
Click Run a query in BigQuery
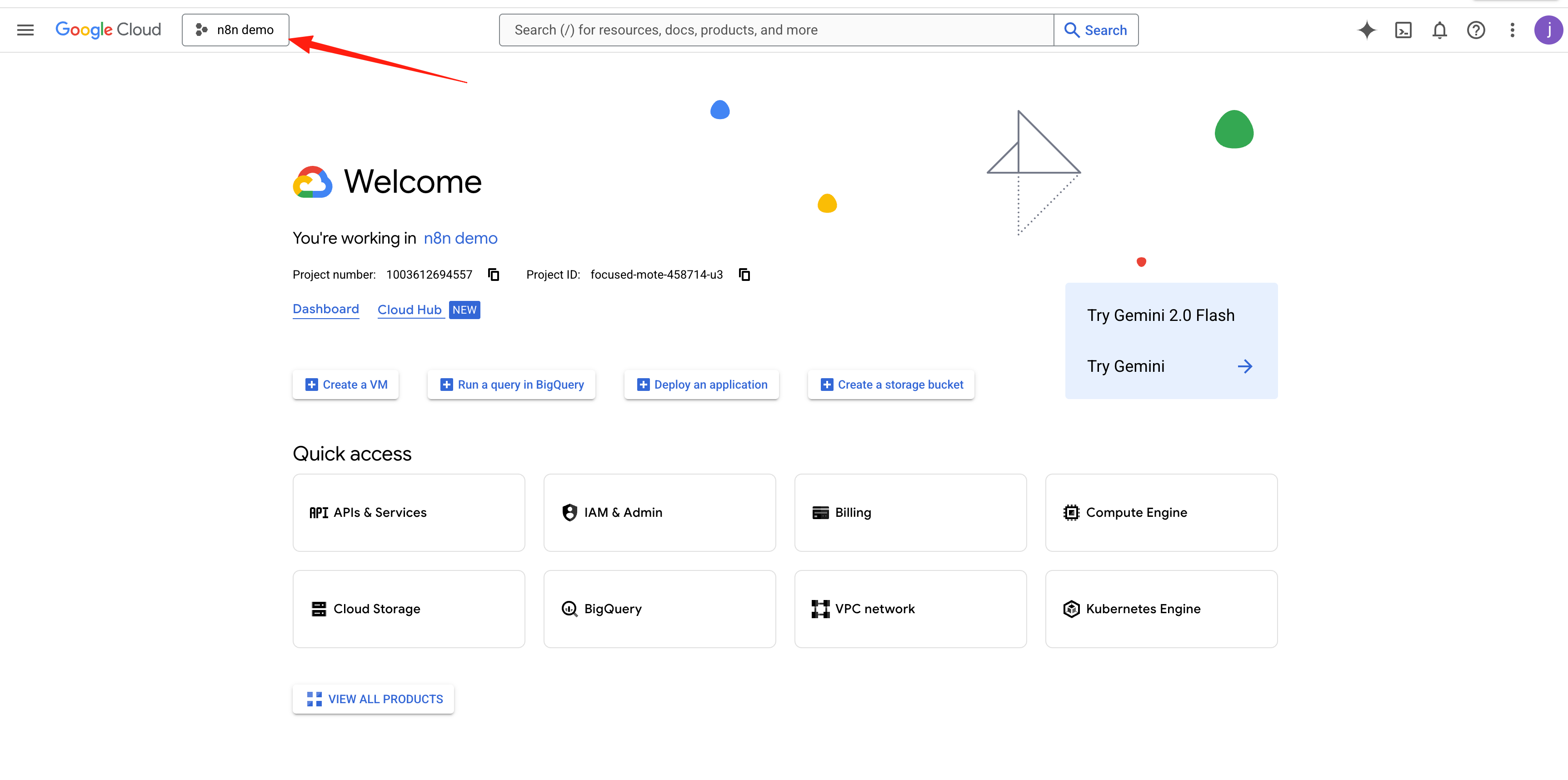(x=511, y=385)
